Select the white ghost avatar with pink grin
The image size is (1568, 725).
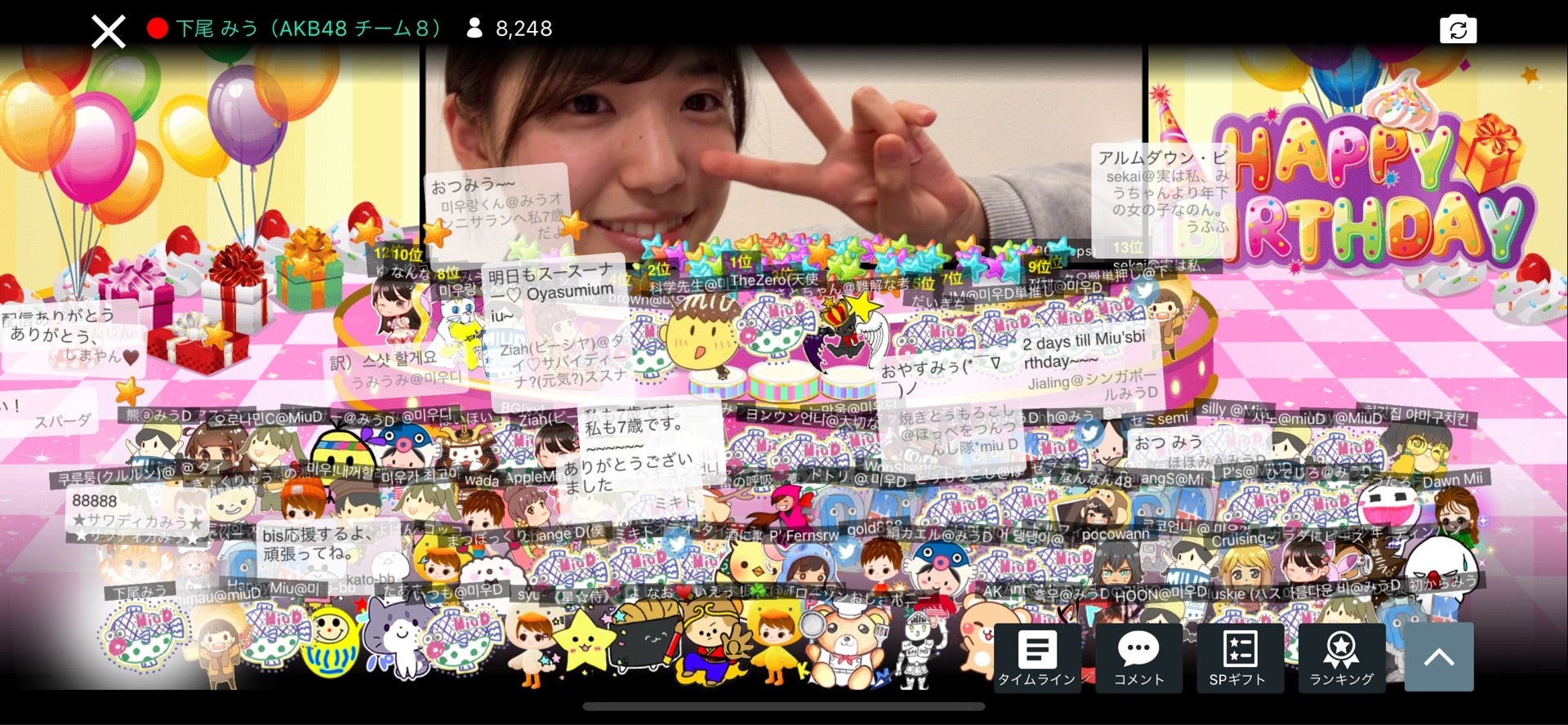[1388, 506]
